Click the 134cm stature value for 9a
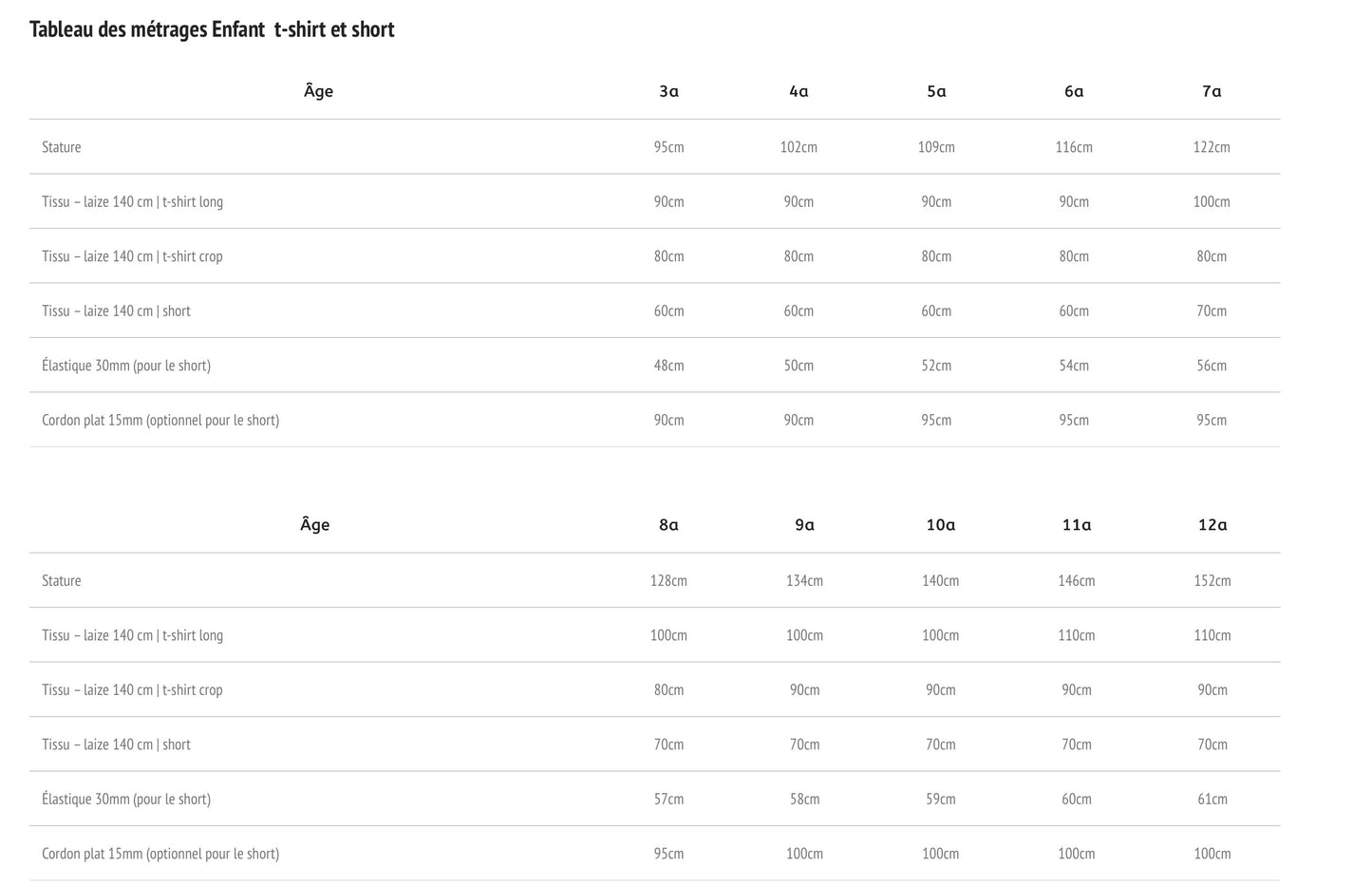Image resolution: width=1372 pixels, height=885 pixels. click(804, 580)
